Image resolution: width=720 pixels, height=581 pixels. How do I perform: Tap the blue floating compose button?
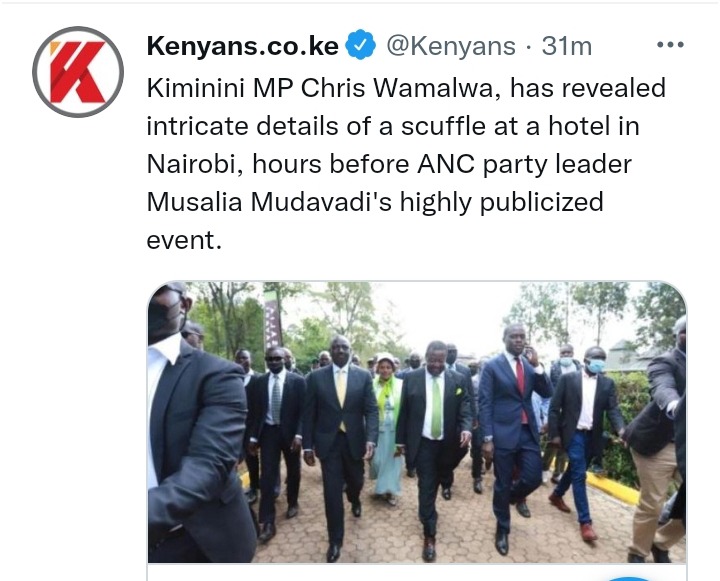(x=630, y=579)
